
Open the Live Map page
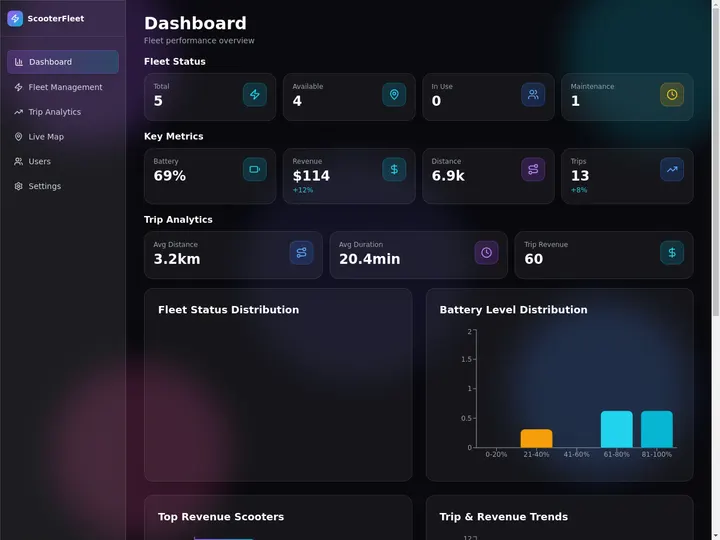pos(63,137)
